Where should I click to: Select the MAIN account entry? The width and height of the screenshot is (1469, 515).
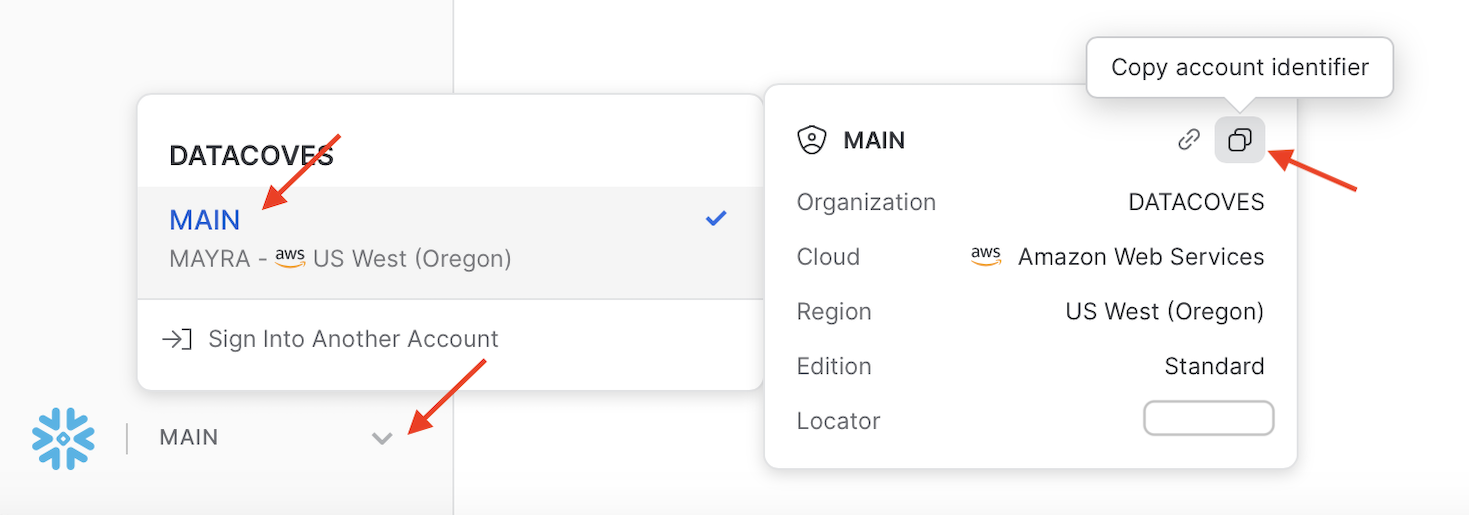pos(450,242)
